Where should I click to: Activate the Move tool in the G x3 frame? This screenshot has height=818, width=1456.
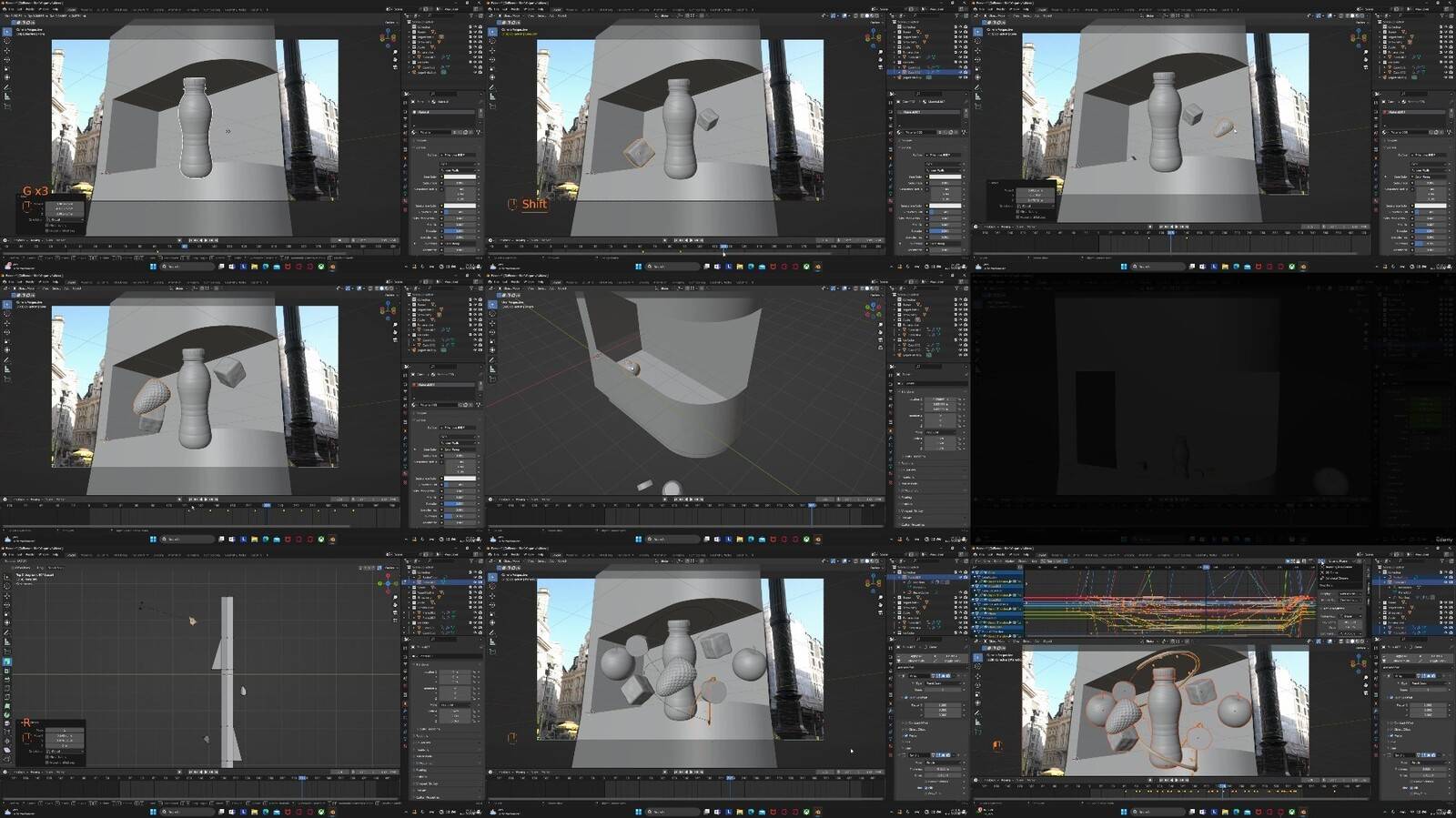click(6, 50)
